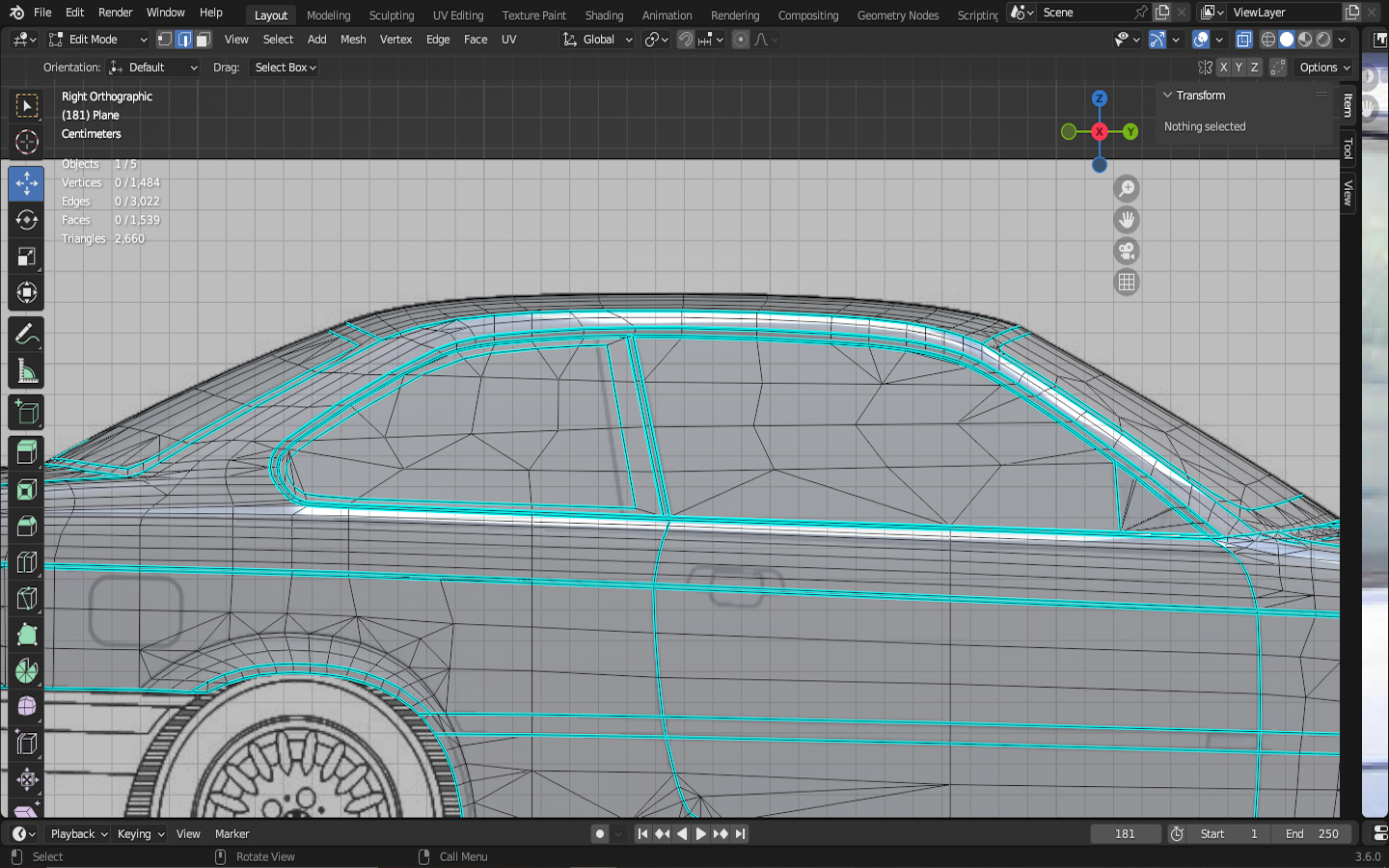Switch to the Sculpting workspace tab
1389x868 pixels.
tap(391, 15)
